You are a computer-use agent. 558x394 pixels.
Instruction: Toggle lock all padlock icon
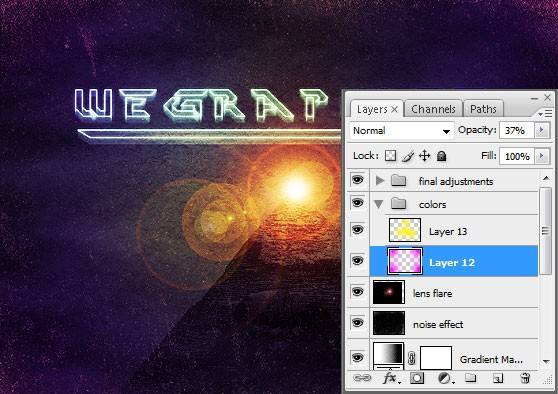[441, 156]
